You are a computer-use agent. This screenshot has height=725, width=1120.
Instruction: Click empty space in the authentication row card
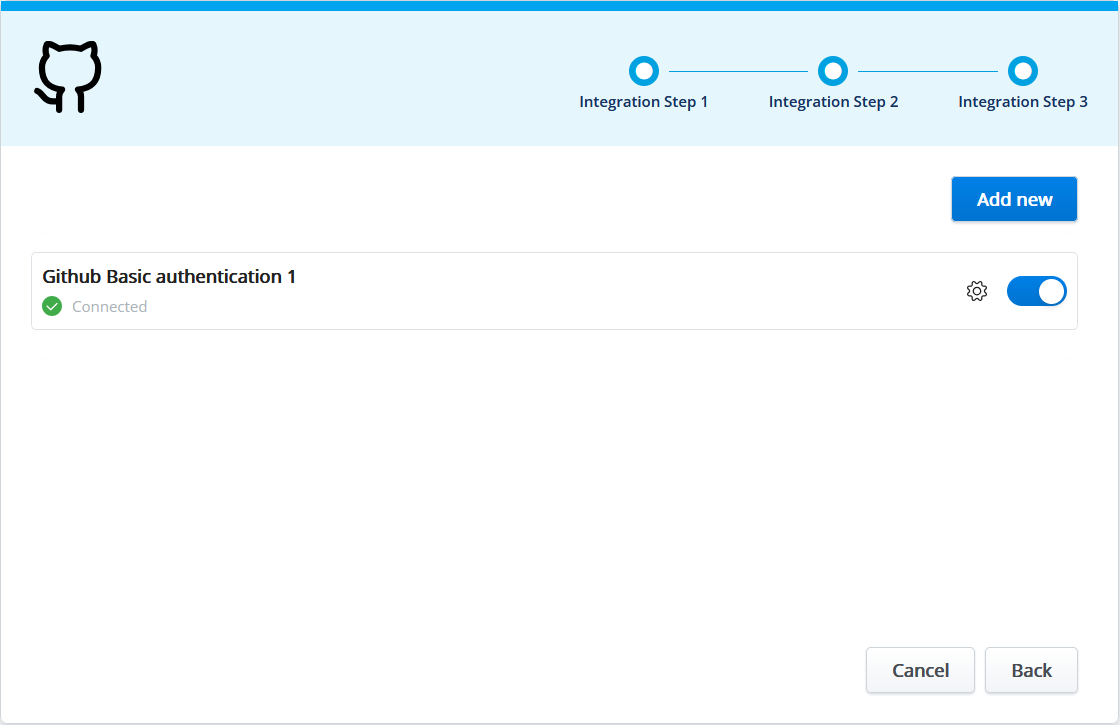click(600, 291)
